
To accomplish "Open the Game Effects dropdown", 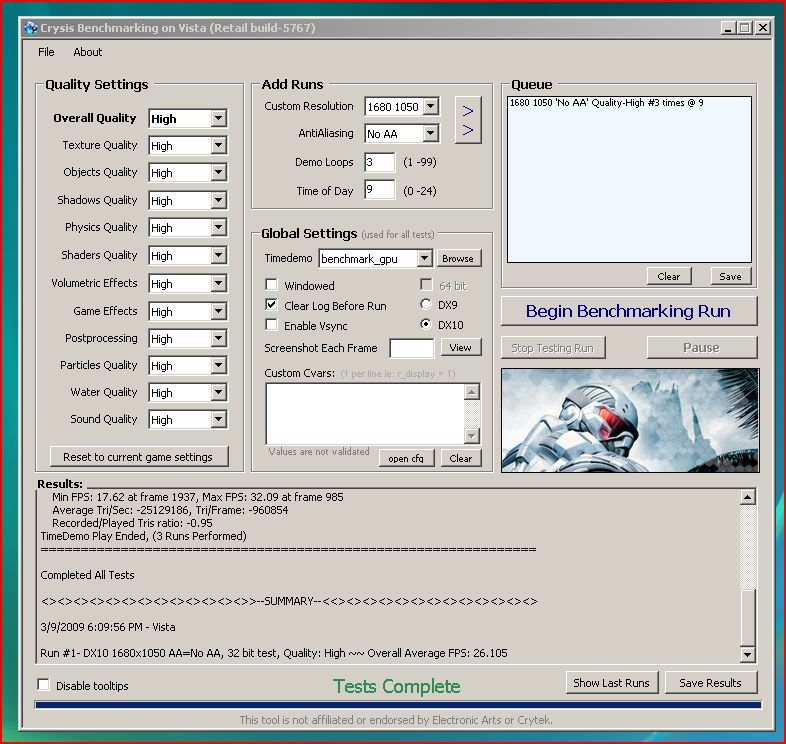I will [218, 312].
